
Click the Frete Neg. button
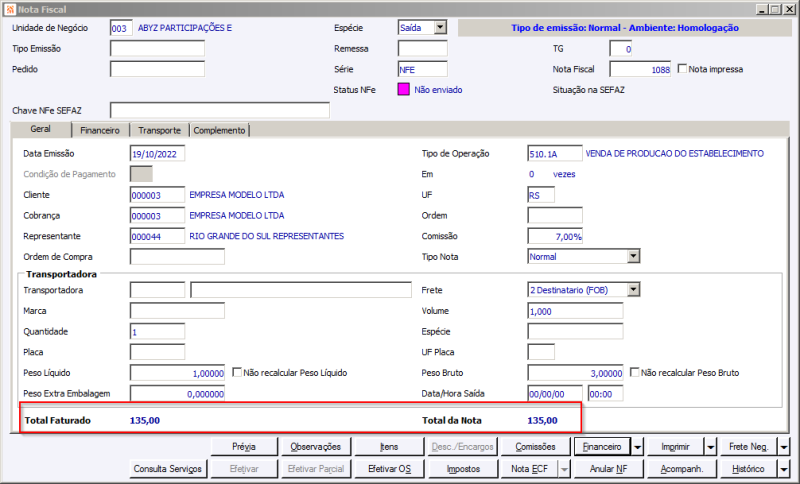[x=748, y=447]
